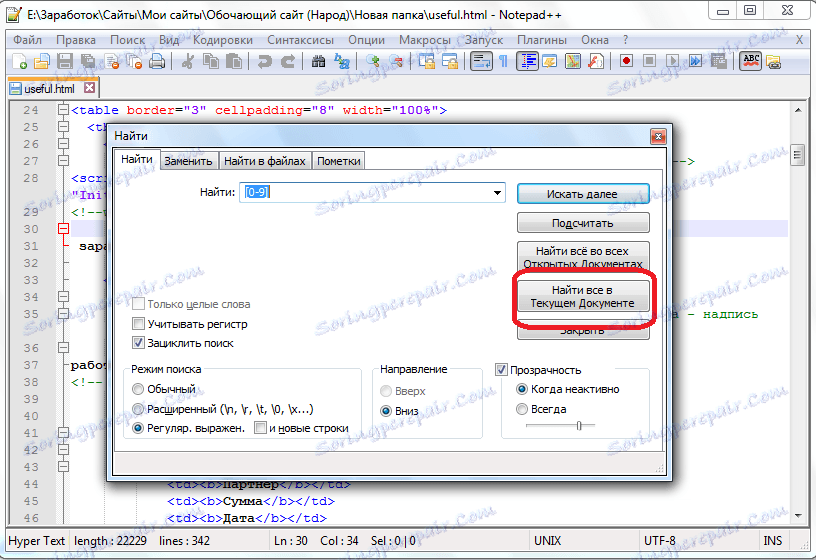This screenshot has width=816, height=560.
Task: Switch to Найти в файлах tab
Action: 265,161
